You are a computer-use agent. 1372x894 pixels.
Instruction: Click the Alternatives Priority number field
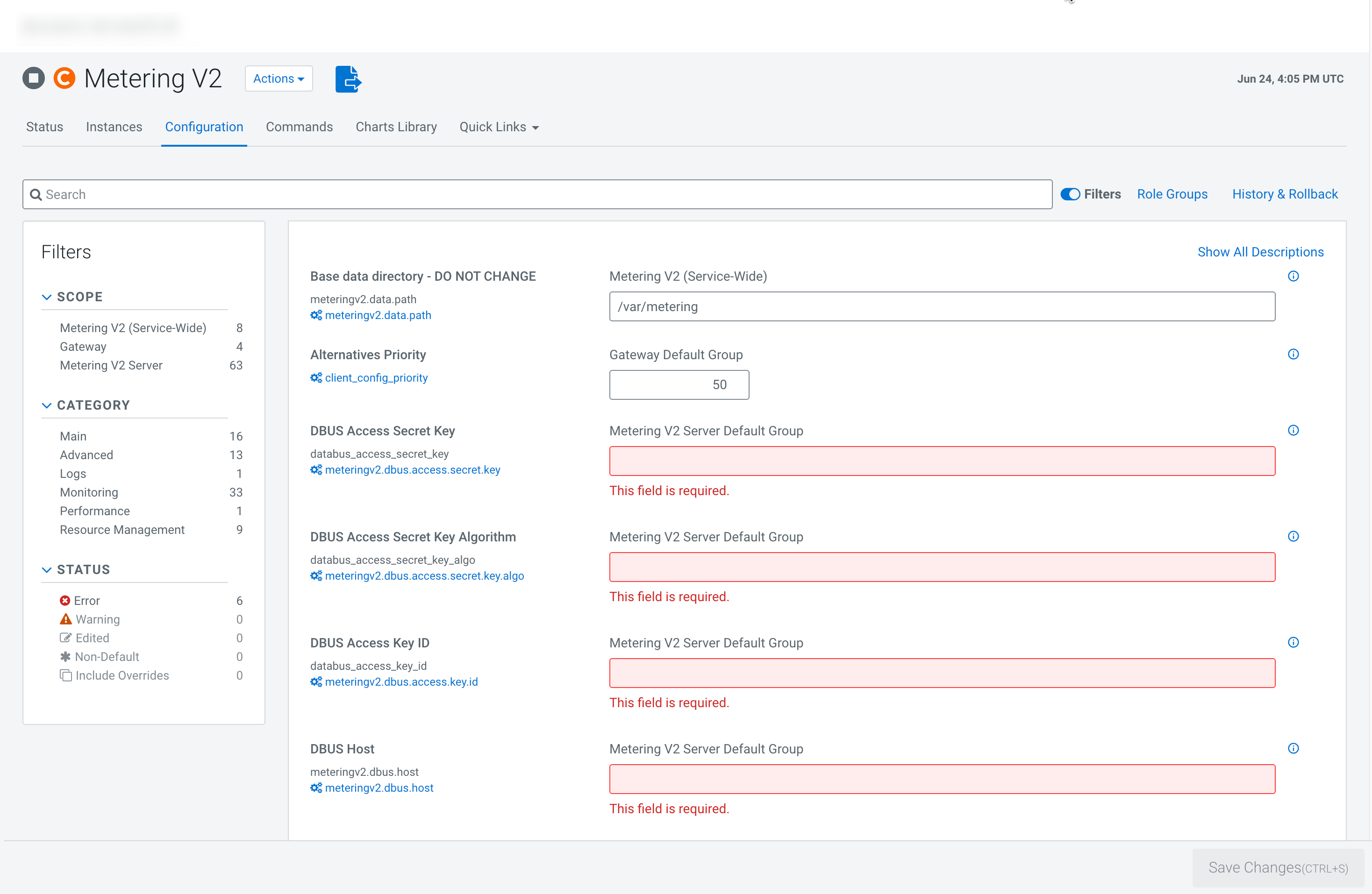pos(679,384)
